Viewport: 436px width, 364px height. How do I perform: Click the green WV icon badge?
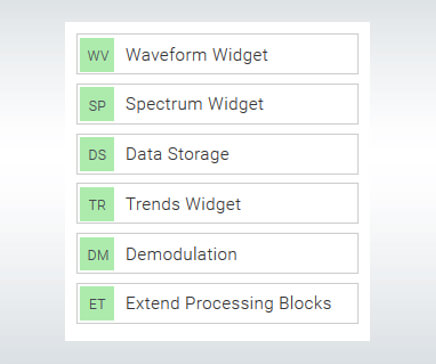(97, 55)
